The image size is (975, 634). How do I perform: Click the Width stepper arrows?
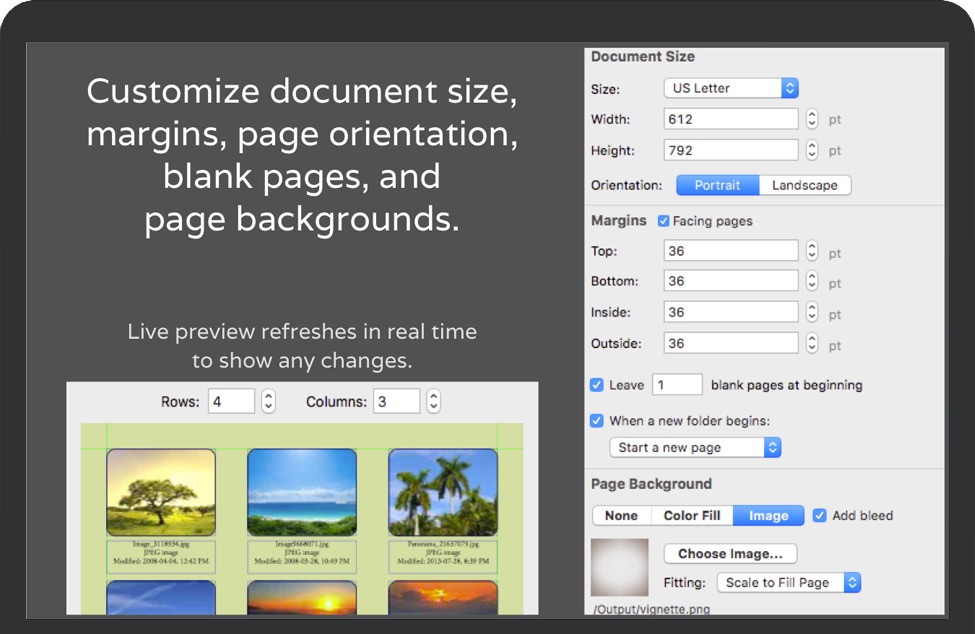812,119
